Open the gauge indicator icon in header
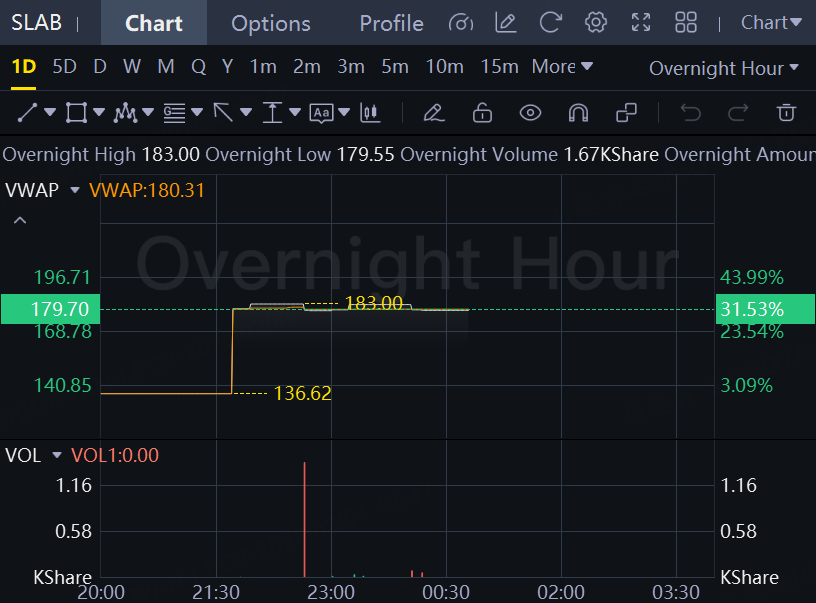This screenshot has width=816, height=603. point(461,23)
